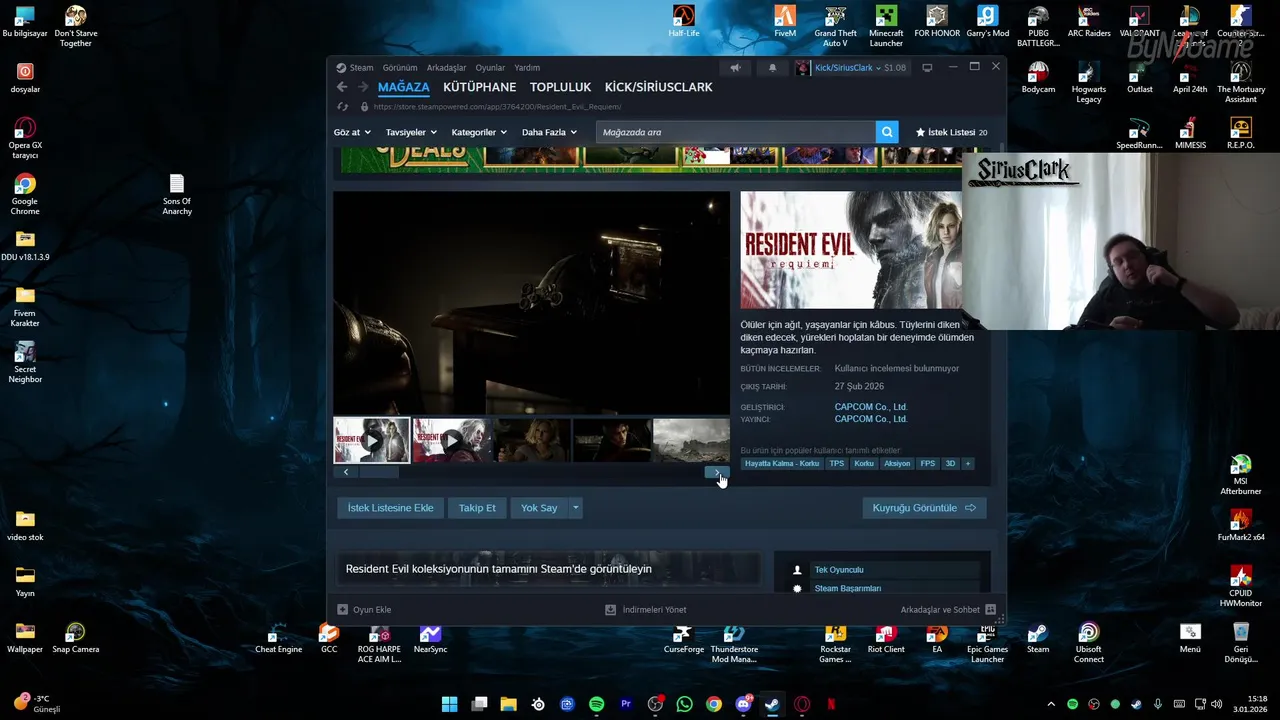1280x720 pixels.
Task: Open Half-Life desktop shortcut
Action: tap(684, 21)
